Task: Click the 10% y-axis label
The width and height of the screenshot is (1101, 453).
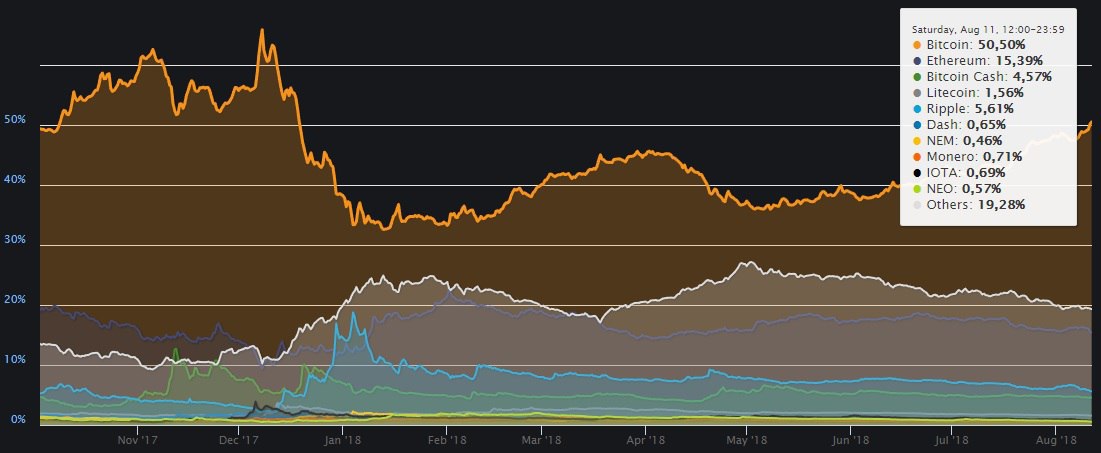Action: point(15,360)
